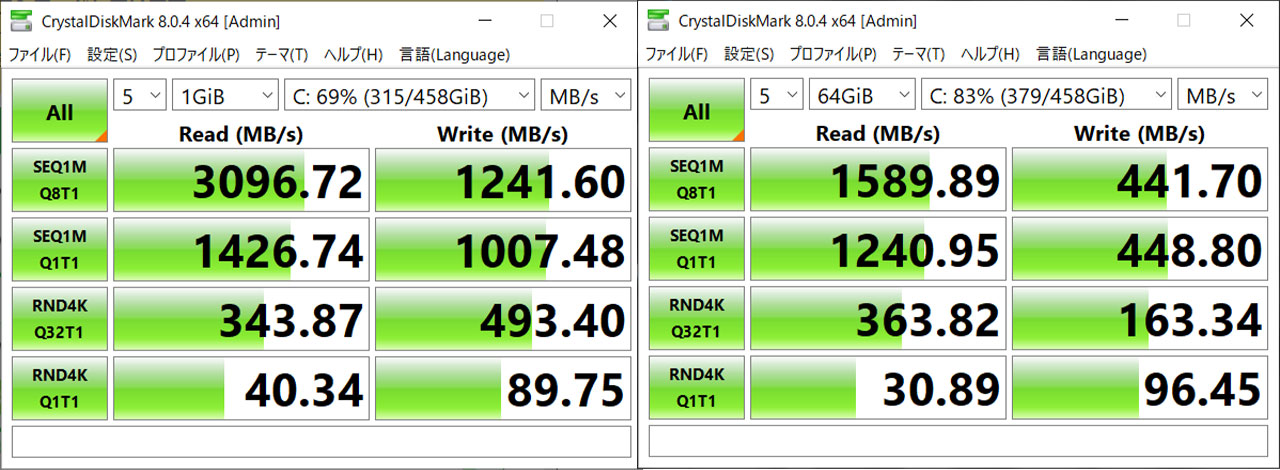Open テーマ(T) menu in left window
The height and width of the screenshot is (470, 1280).
pos(281,55)
